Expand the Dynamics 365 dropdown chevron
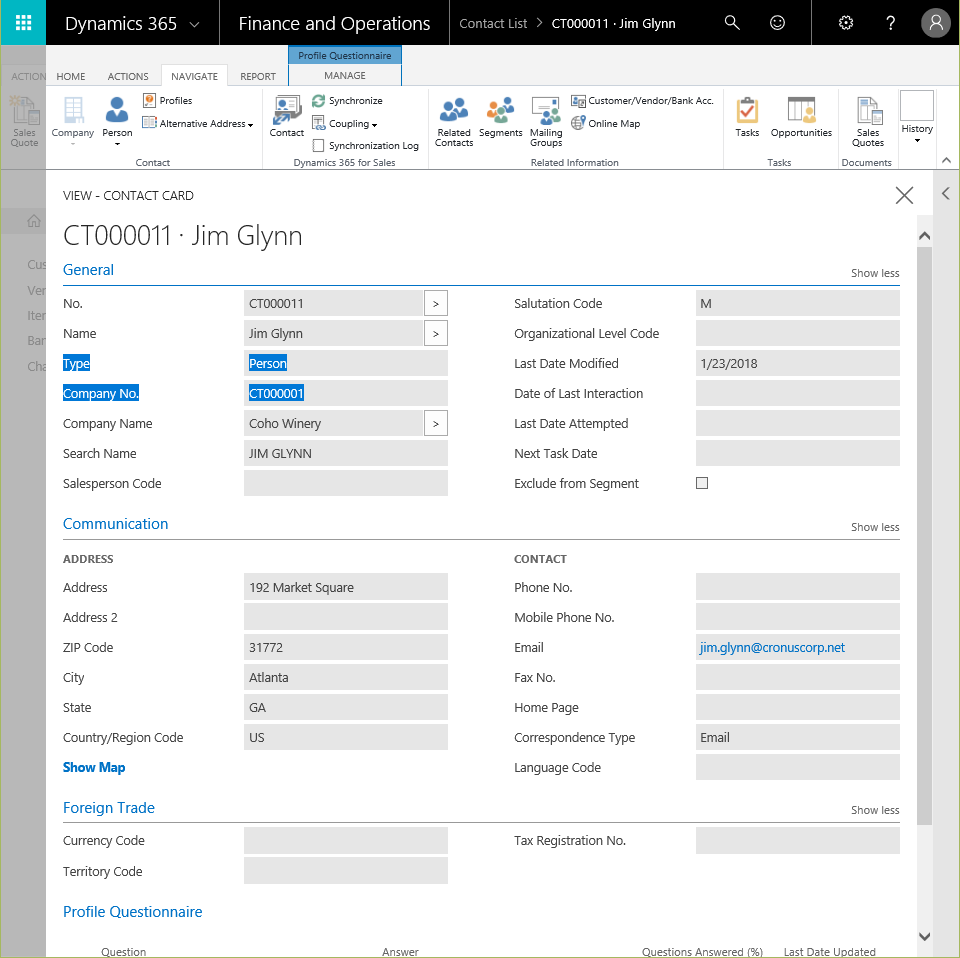This screenshot has height=958, width=960. point(195,24)
